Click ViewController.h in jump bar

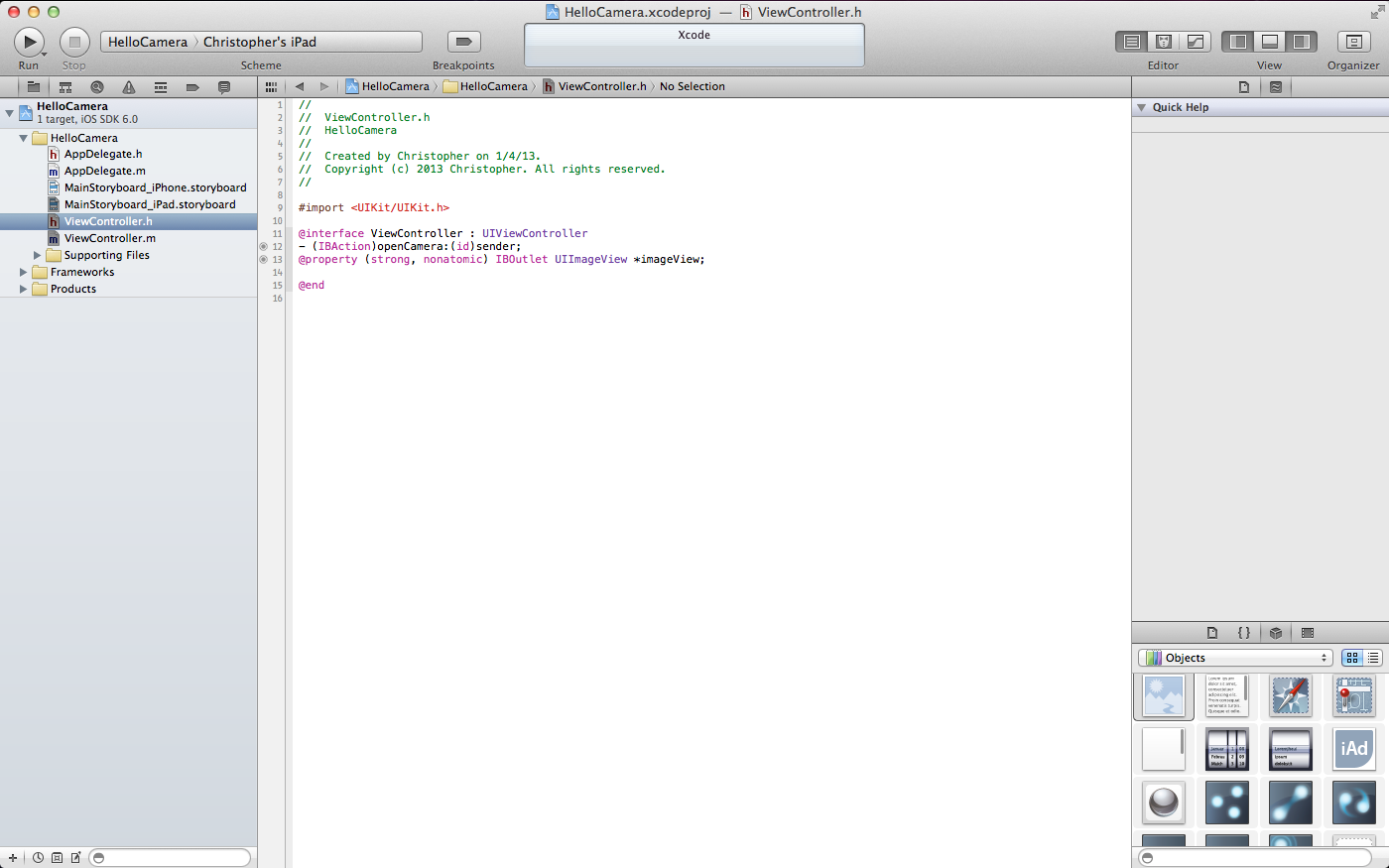(594, 86)
